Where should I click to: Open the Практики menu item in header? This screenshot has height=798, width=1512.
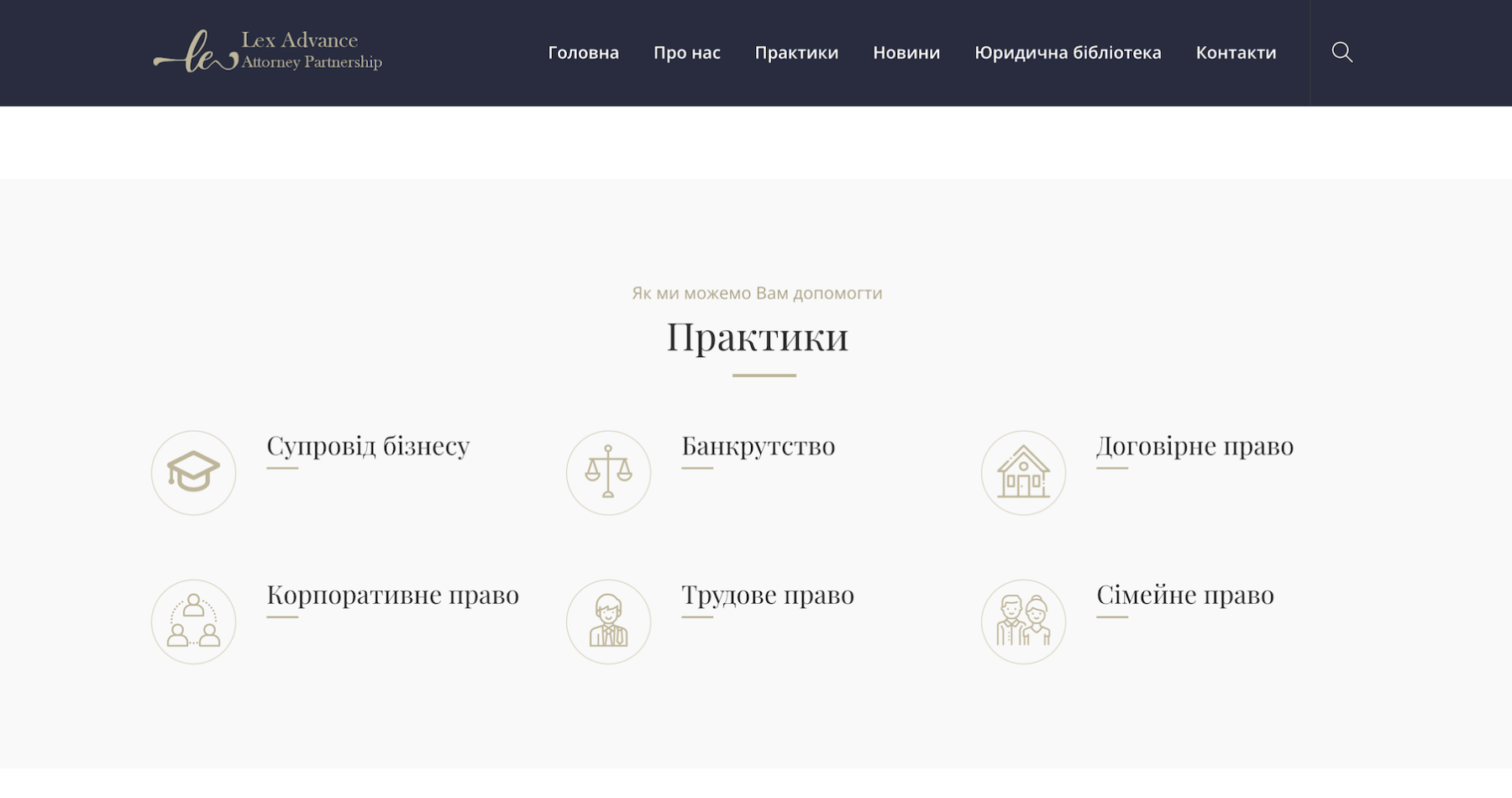coord(796,53)
